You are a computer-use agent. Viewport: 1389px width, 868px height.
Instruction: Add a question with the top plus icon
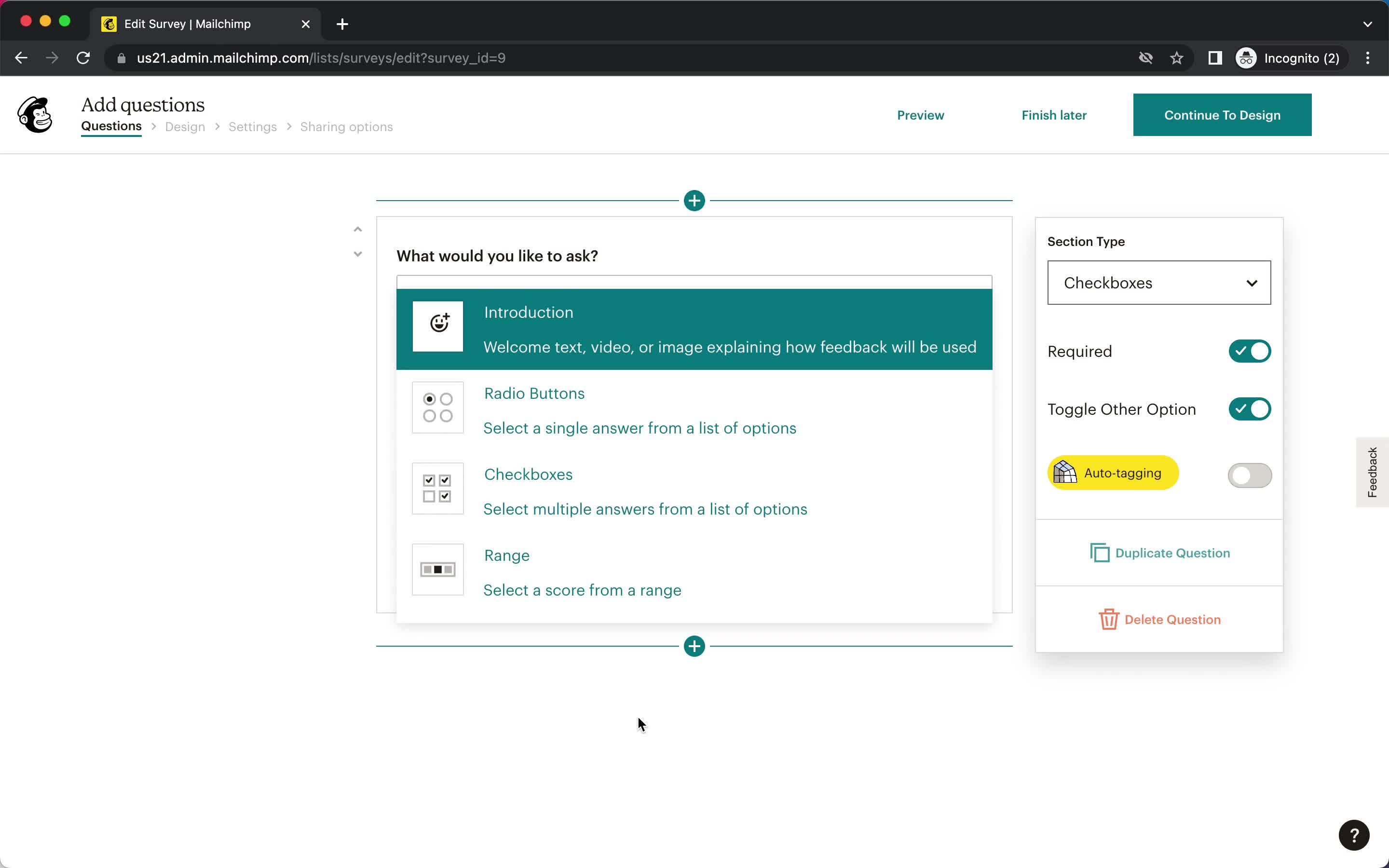pyautogui.click(x=694, y=200)
